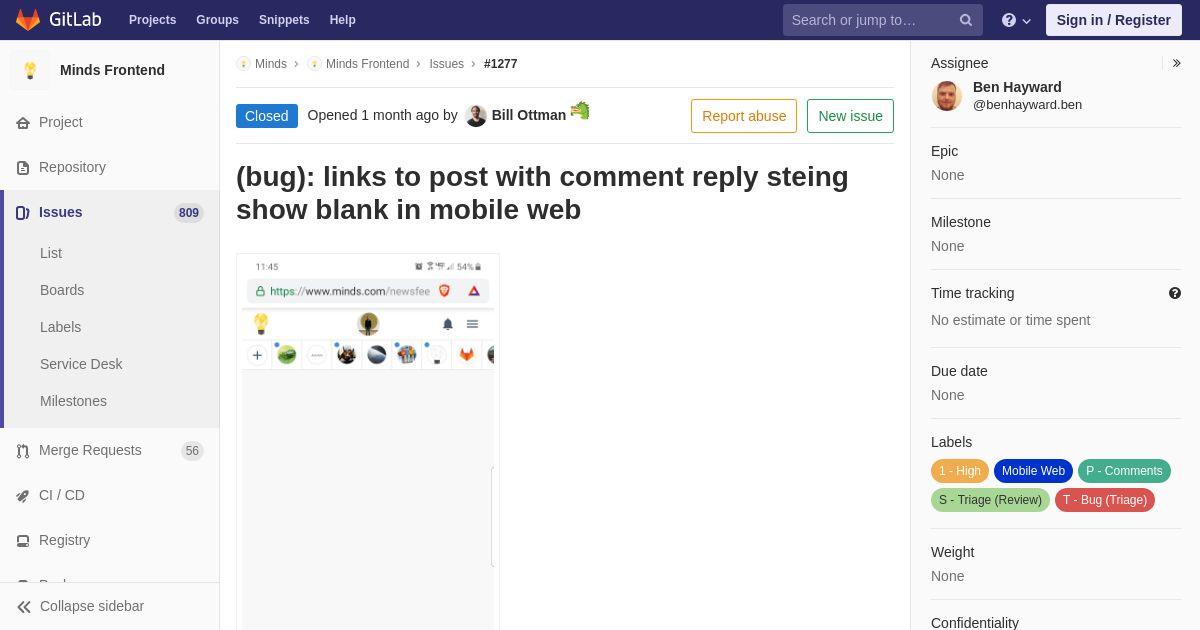Focus the Search or jump to field
1200x630 pixels.
click(x=882, y=20)
